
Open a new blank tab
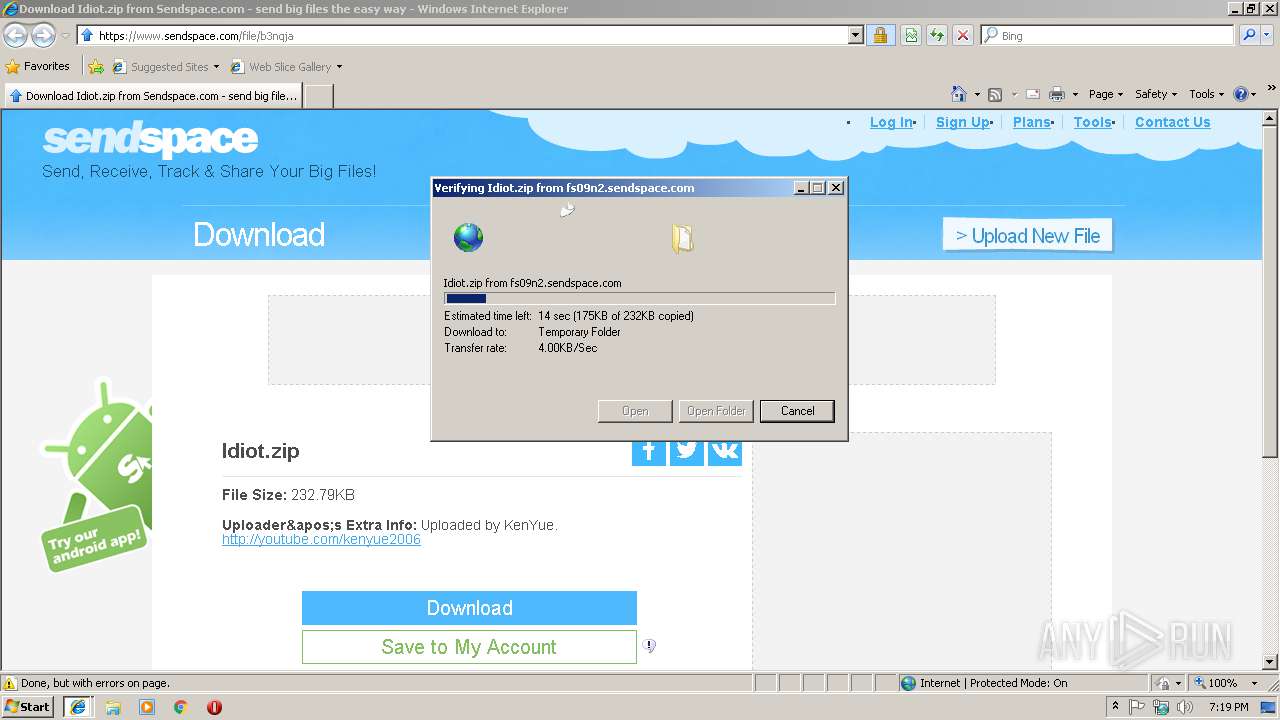click(318, 96)
